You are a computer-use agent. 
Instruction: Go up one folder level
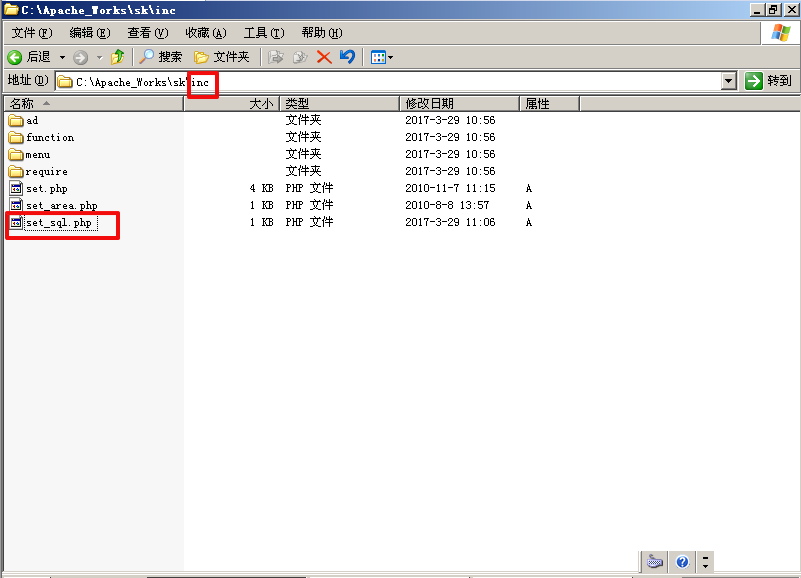(118, 57)
